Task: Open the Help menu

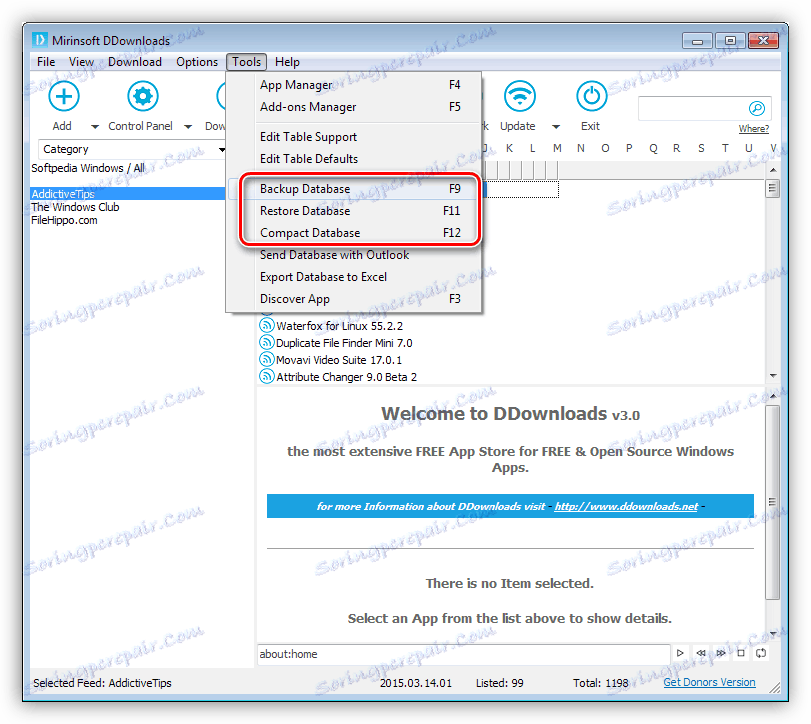Action: [x=287, y=62]
